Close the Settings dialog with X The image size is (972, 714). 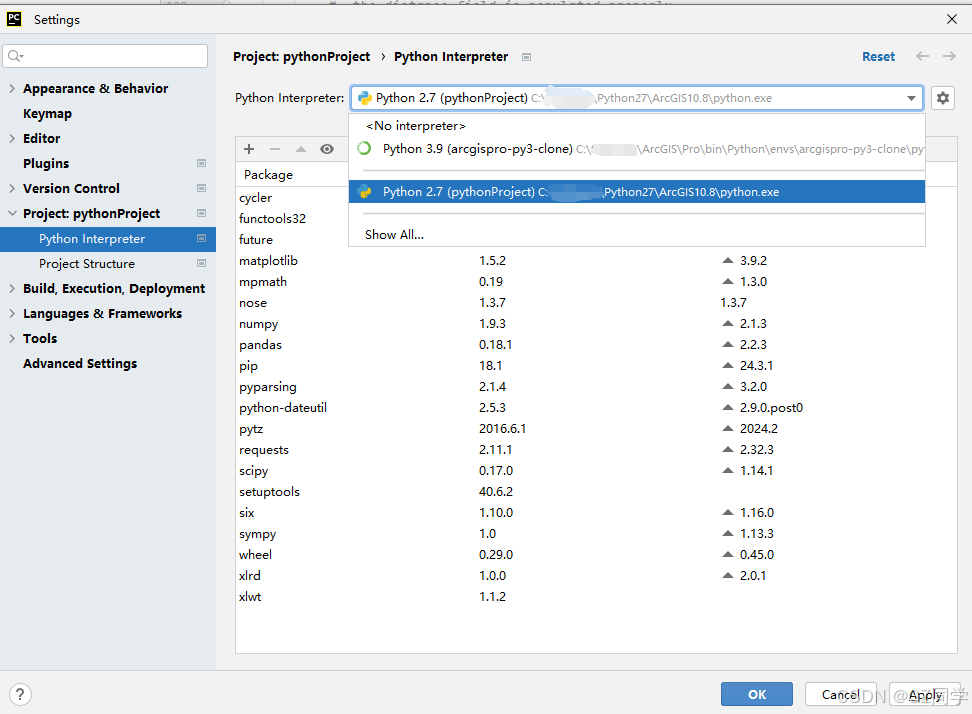point(952,19)
